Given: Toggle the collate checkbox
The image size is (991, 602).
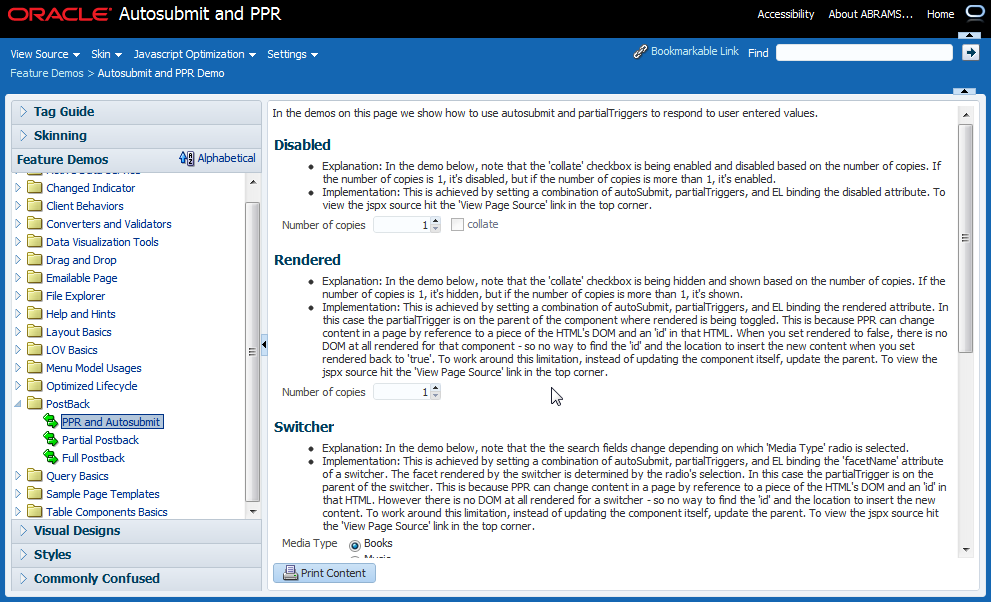Looking at the screenshot, I should 457,224.
